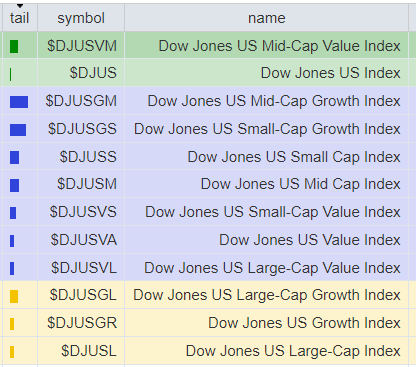
Task: Select the $DJUSVM symbol cell
Action: pyautogui.click(x=81, y=46)
